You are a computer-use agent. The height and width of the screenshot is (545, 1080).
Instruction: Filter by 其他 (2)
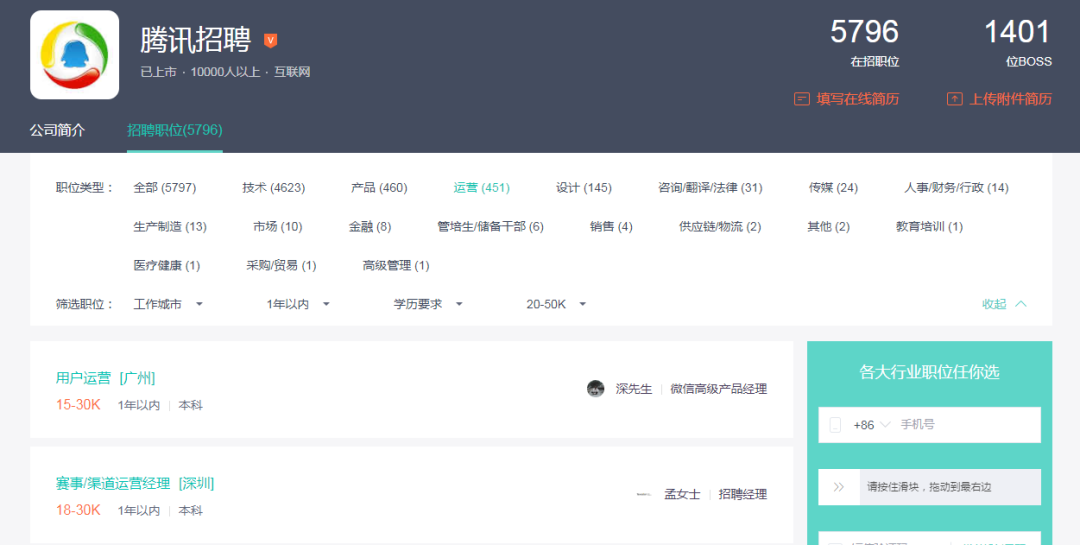click(829, 227)
